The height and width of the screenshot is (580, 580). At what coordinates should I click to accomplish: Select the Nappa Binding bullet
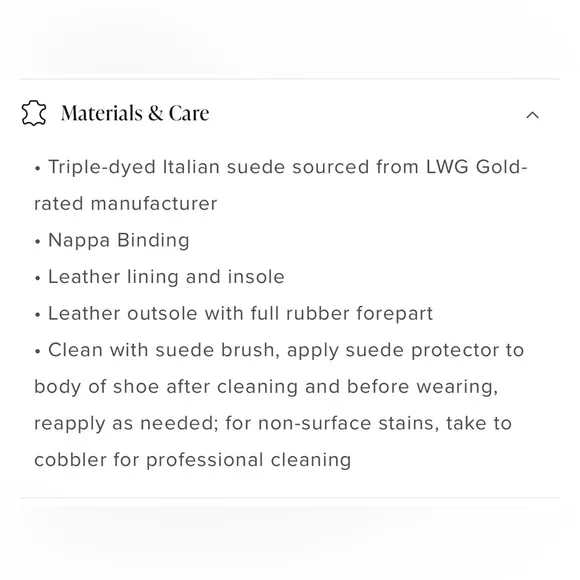112,240
